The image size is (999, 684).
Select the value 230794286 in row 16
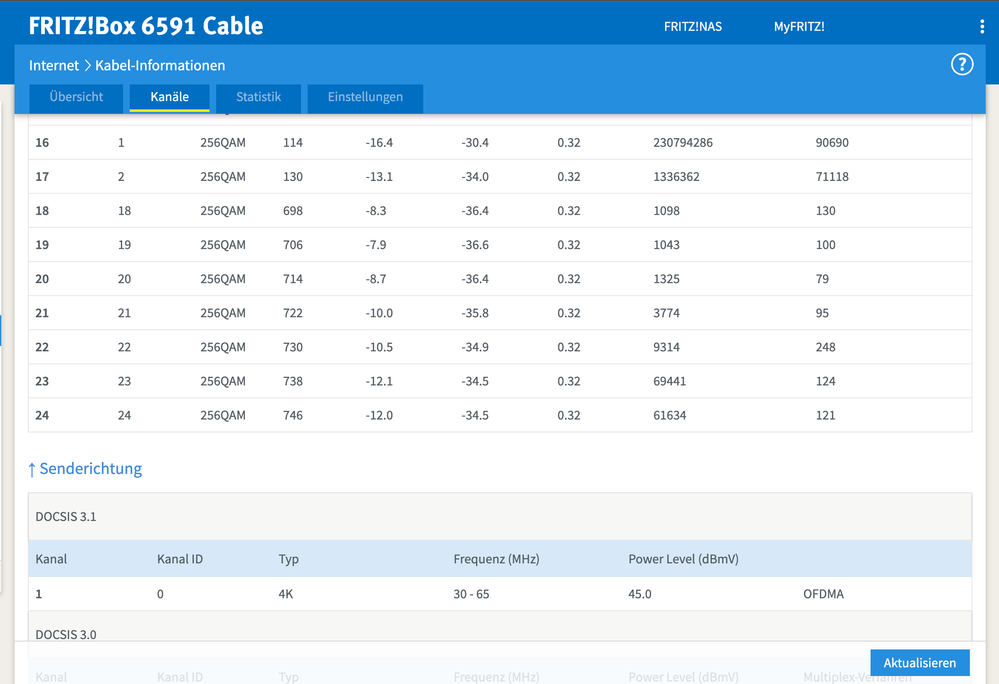(682, 143)
